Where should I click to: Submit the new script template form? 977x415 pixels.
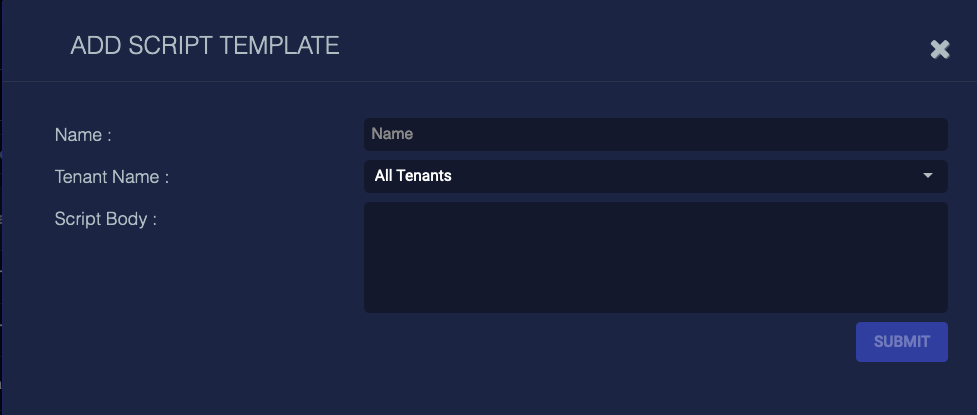tap(901, 342)
